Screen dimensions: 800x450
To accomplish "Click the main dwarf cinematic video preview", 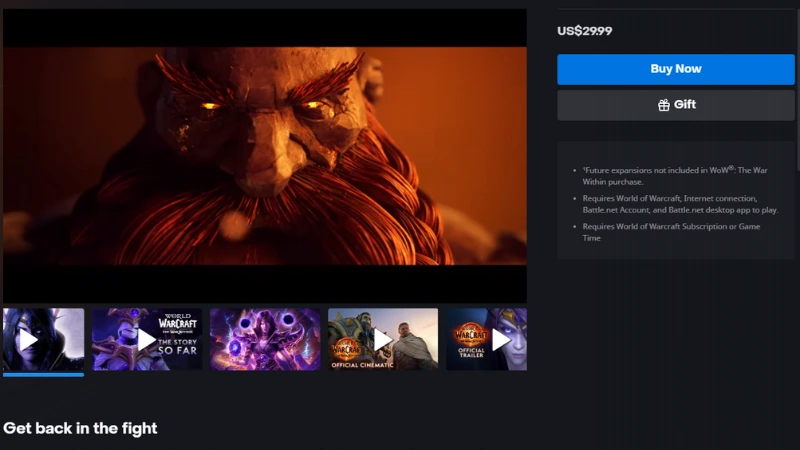I will (x=265, y=155).
